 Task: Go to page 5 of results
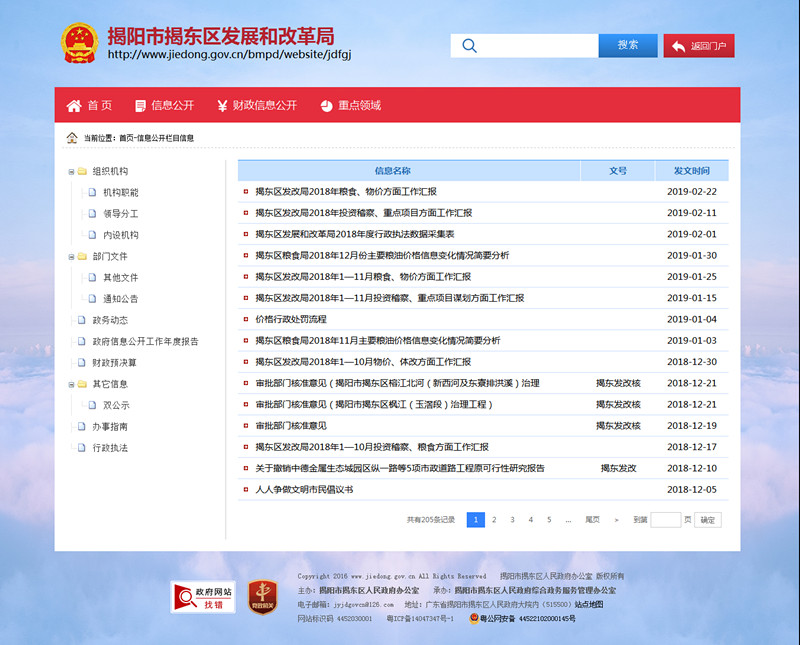pyautogui.click(x=549, y=520)
